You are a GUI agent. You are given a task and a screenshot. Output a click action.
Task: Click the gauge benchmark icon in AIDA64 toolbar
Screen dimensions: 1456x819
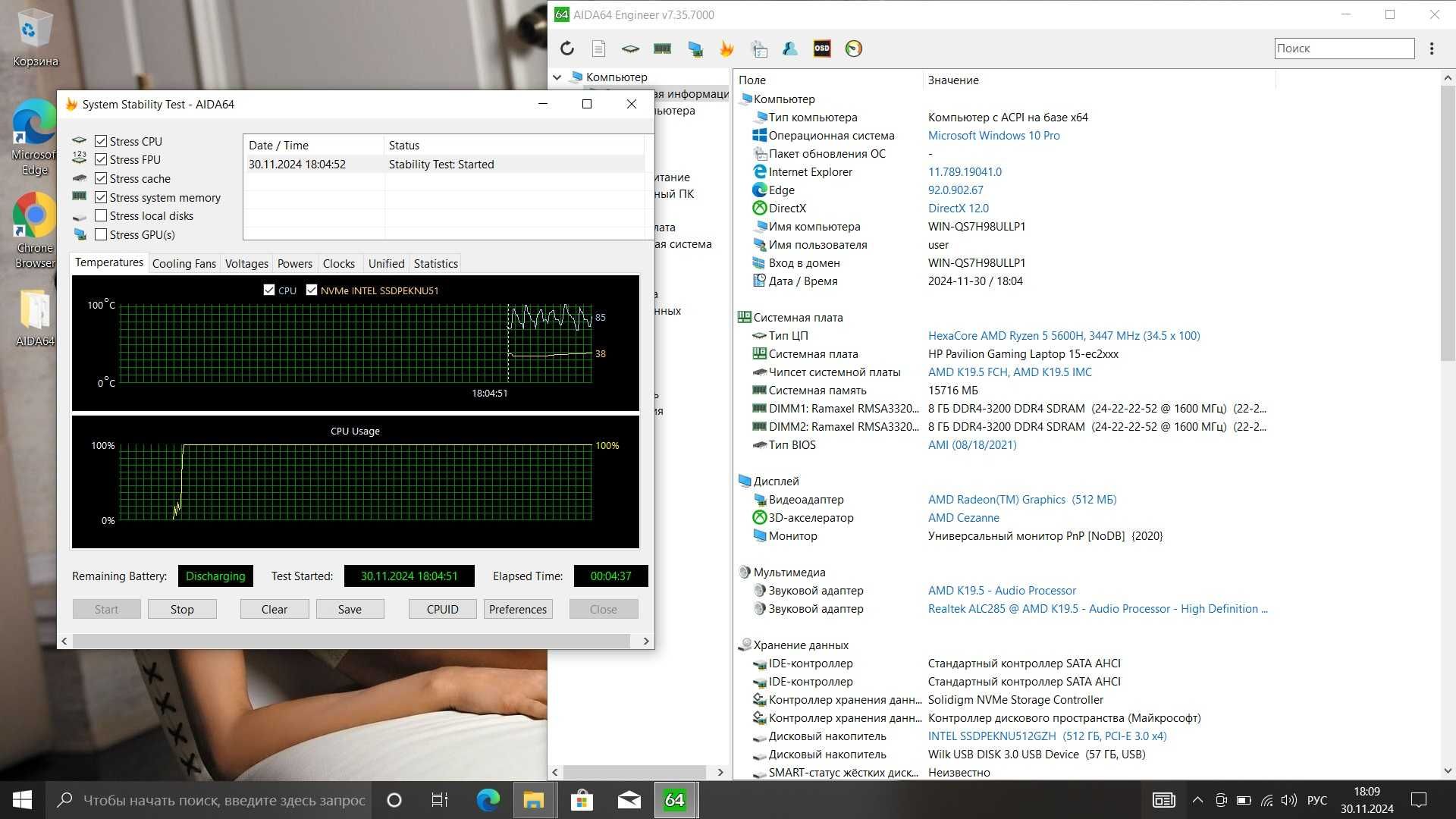[x=854, y=49]
